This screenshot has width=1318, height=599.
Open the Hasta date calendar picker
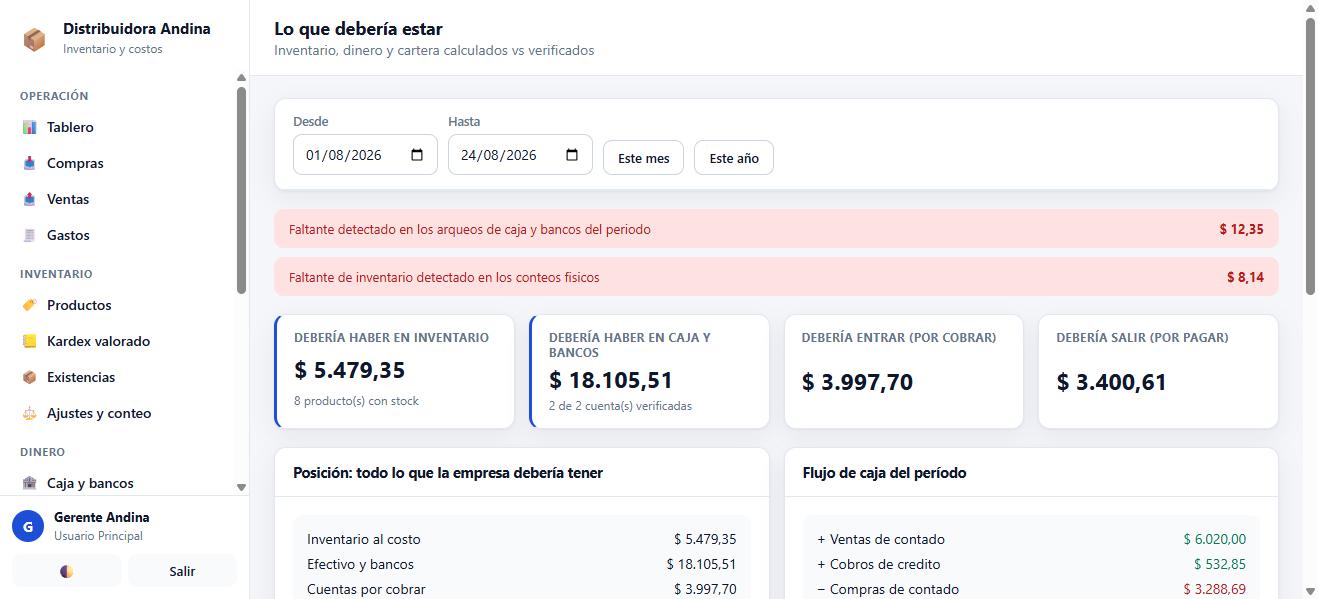[x=572, y=155]
